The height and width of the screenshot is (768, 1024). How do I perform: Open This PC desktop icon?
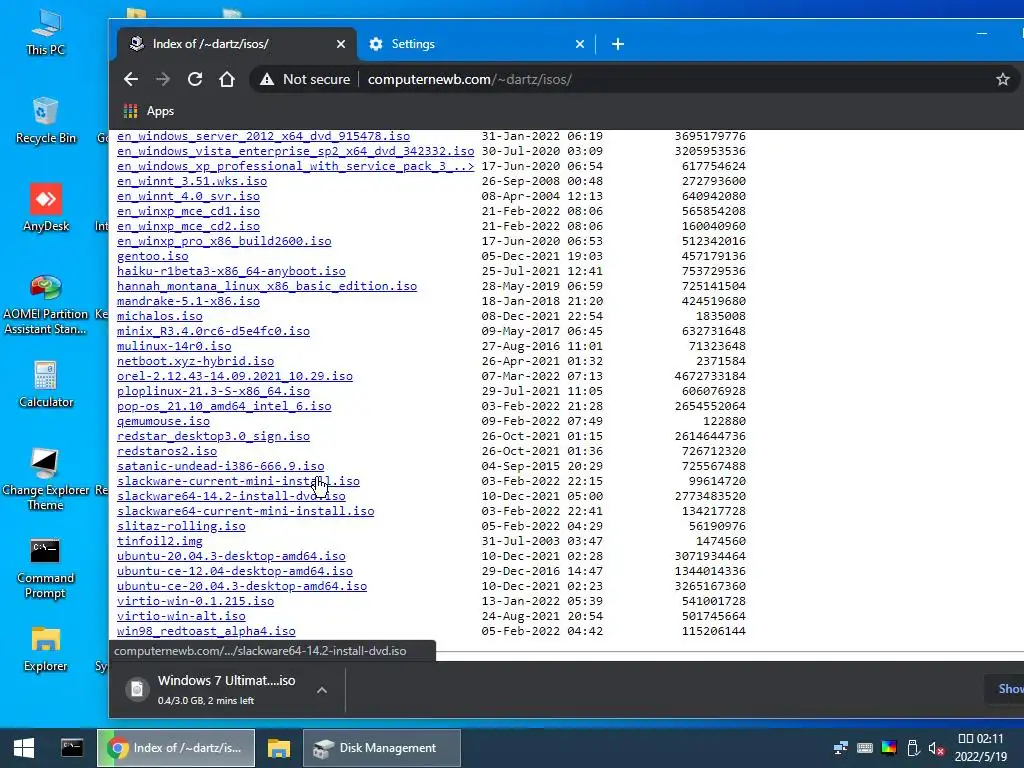click(46, 33)
